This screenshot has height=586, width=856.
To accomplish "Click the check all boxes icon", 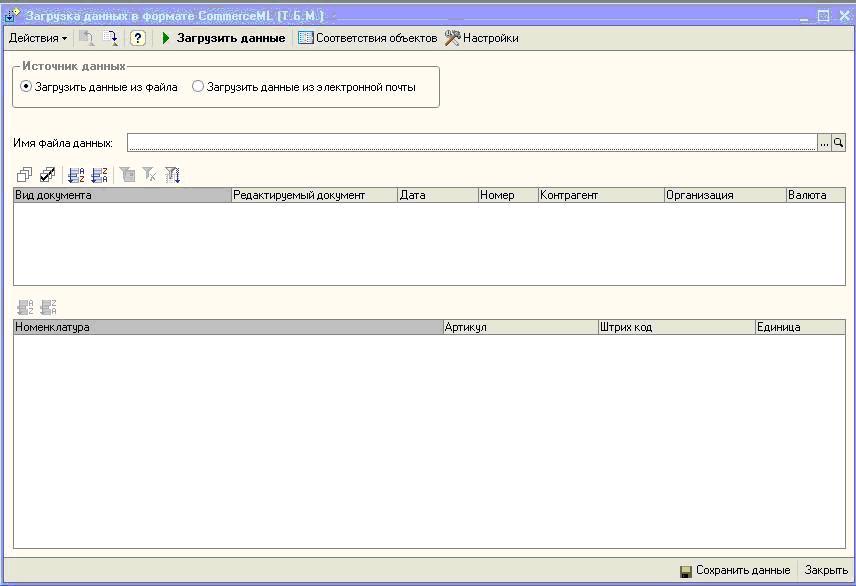I will (x=47, y=175).
